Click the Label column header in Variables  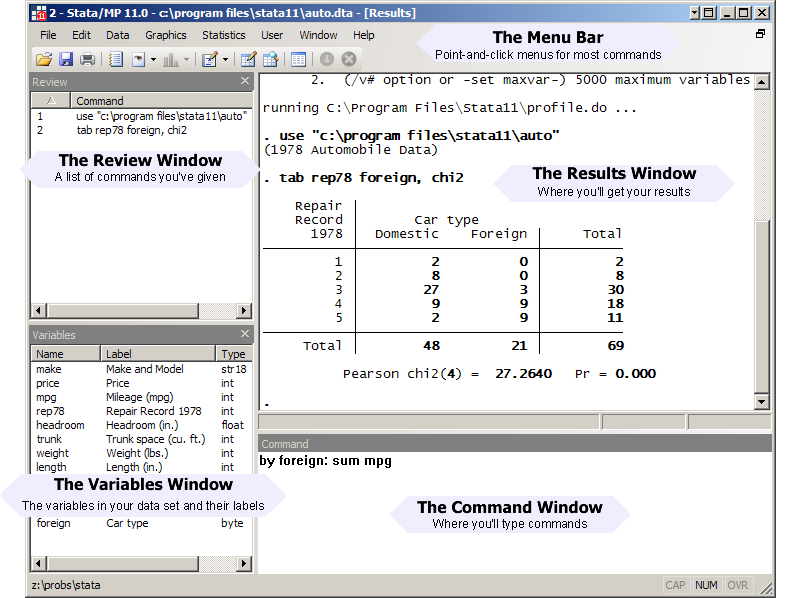(x=158, y=354)
